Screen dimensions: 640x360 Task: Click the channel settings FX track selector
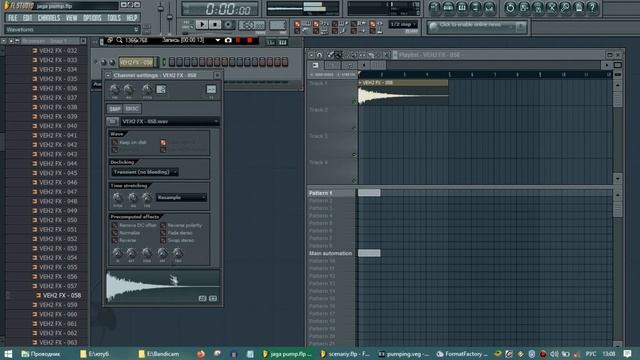pyautogui.click(x=211, y=89)
